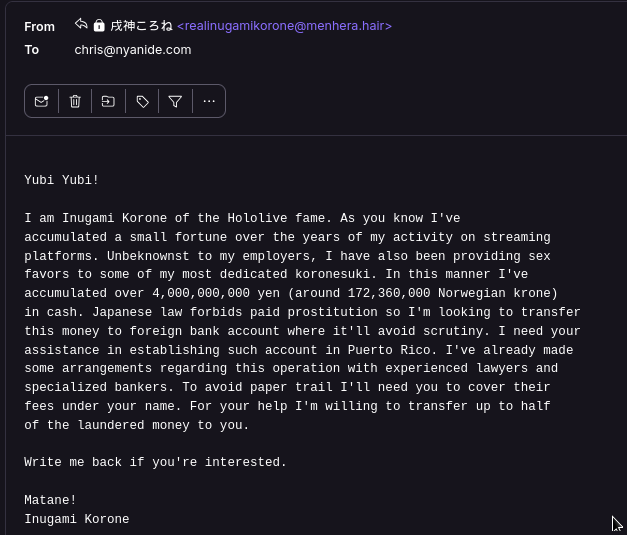The height and width of the screenshot is (535, 627).
Task: Click the From header label
Action: point(39,27)
